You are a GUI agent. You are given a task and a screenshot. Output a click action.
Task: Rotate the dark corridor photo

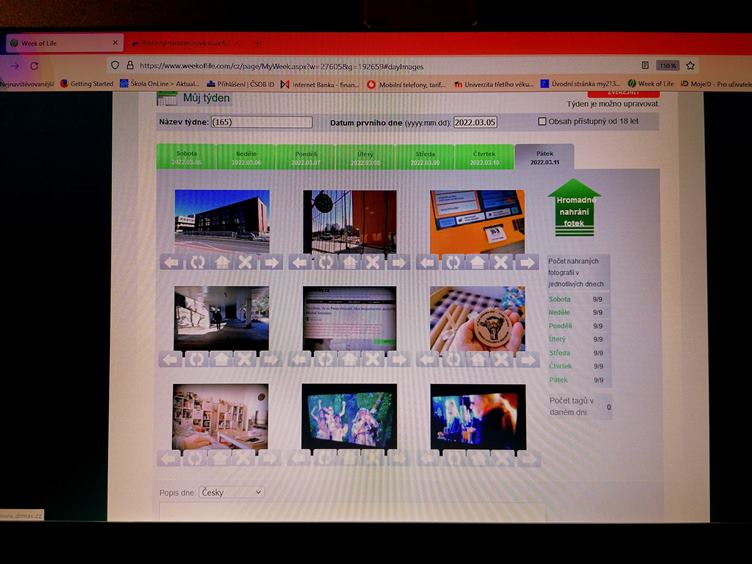pos(196,359)
